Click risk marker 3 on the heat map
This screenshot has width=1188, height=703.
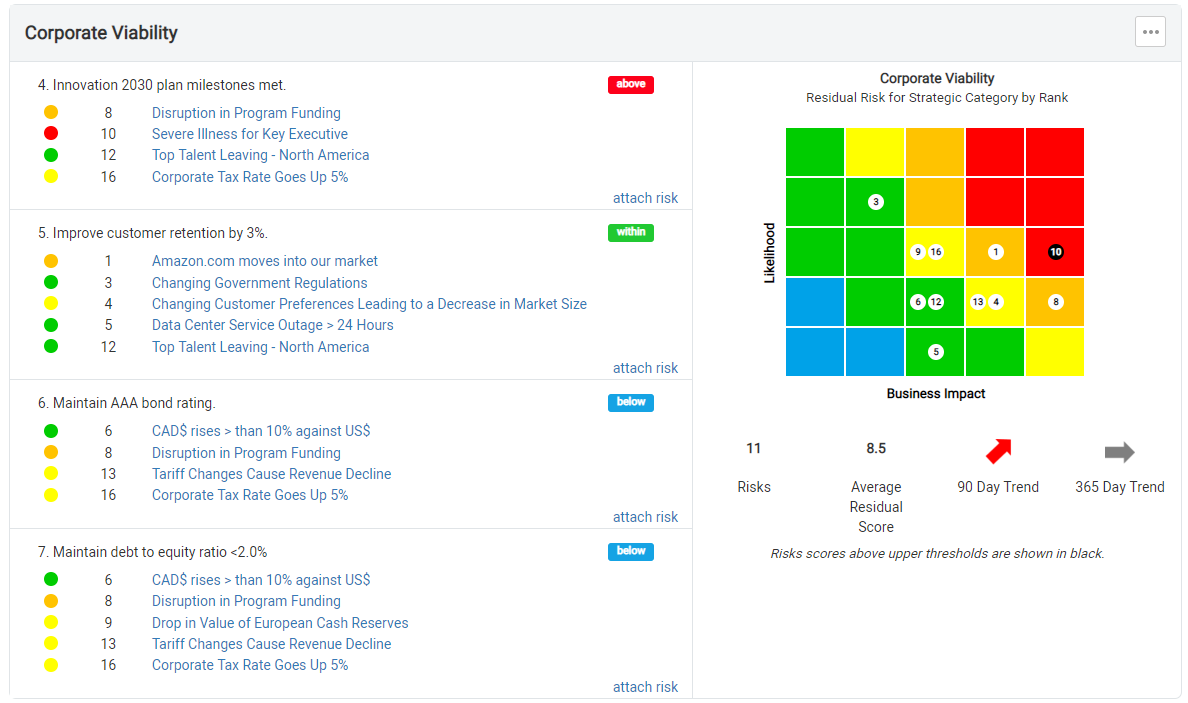[x=875, y=202]
